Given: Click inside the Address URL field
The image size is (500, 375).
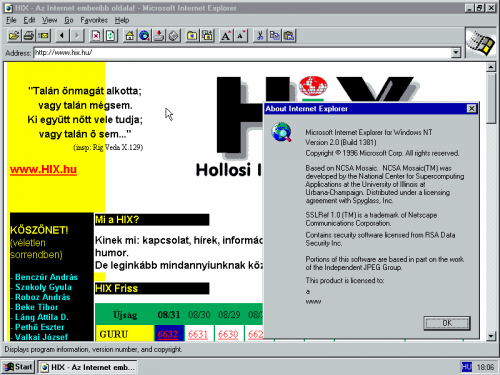Looking at the screenshot, I should tap(242, 53).
